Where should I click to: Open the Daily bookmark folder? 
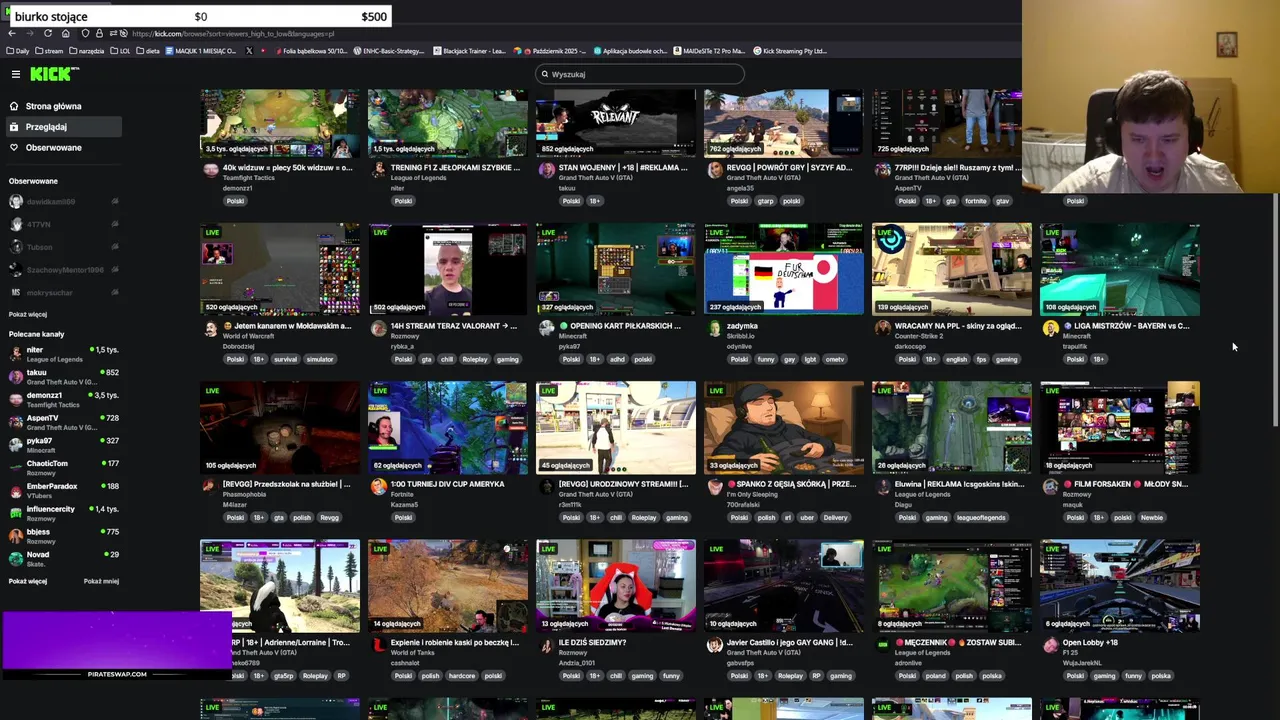tap(18, 51)
